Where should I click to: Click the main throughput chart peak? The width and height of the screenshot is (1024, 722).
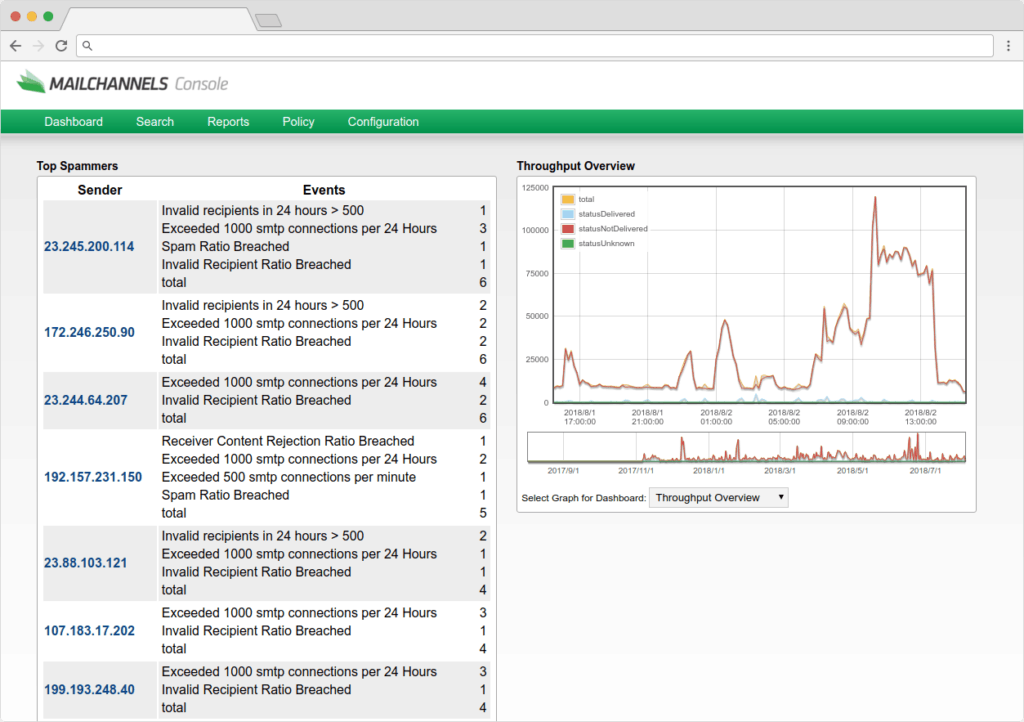pos(875,198)
